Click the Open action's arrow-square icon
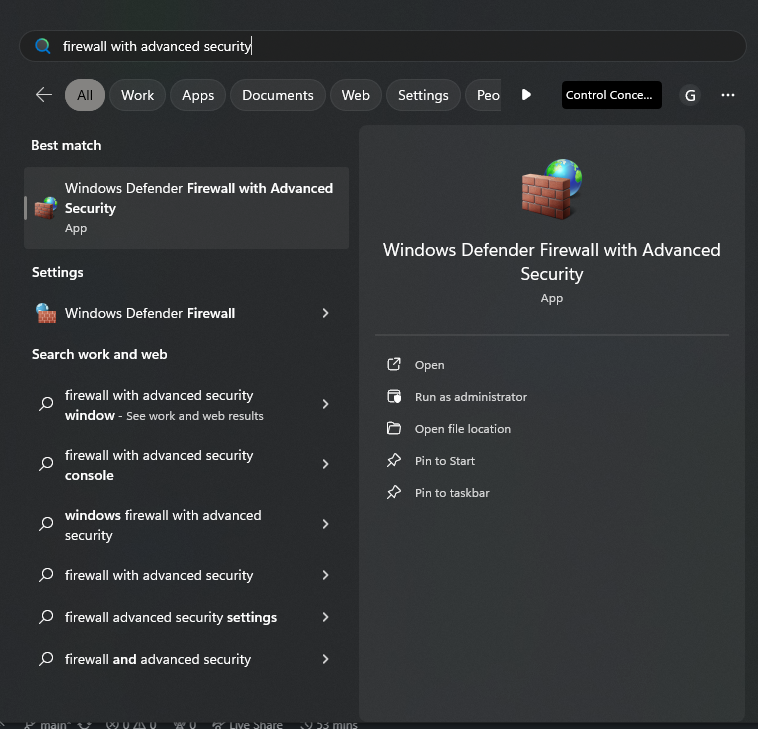The width and height of the screenshot is (758, 729). click(394, 364)
